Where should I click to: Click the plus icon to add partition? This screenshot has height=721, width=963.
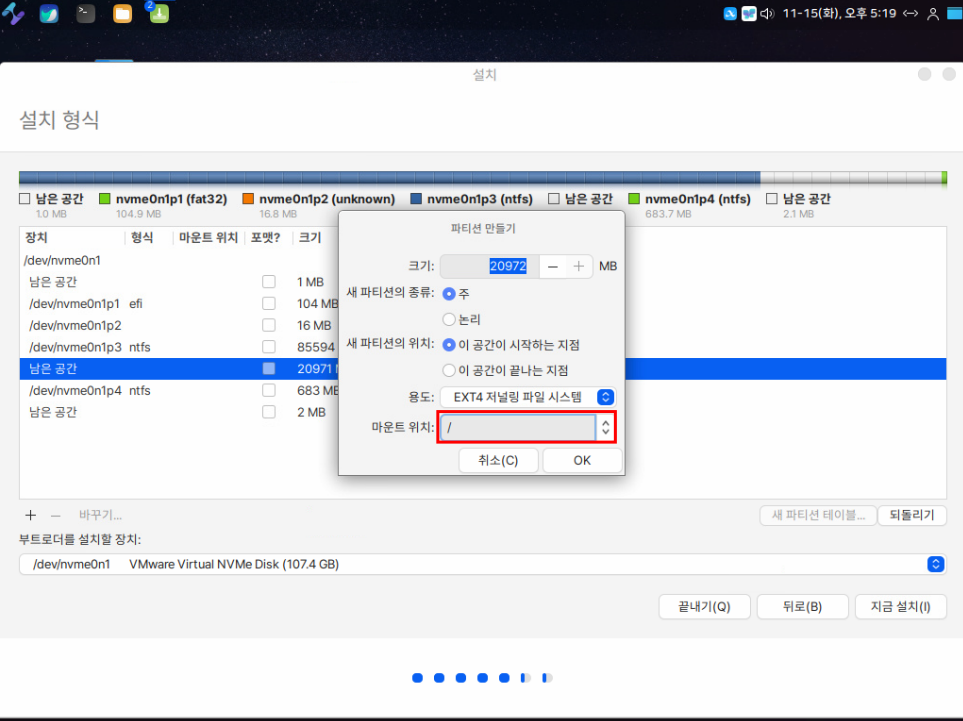[30, 515]
